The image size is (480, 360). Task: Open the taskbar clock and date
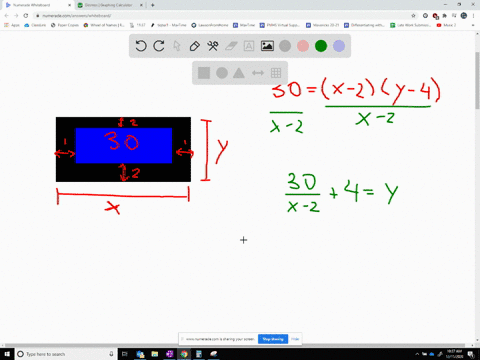[455, 354]
